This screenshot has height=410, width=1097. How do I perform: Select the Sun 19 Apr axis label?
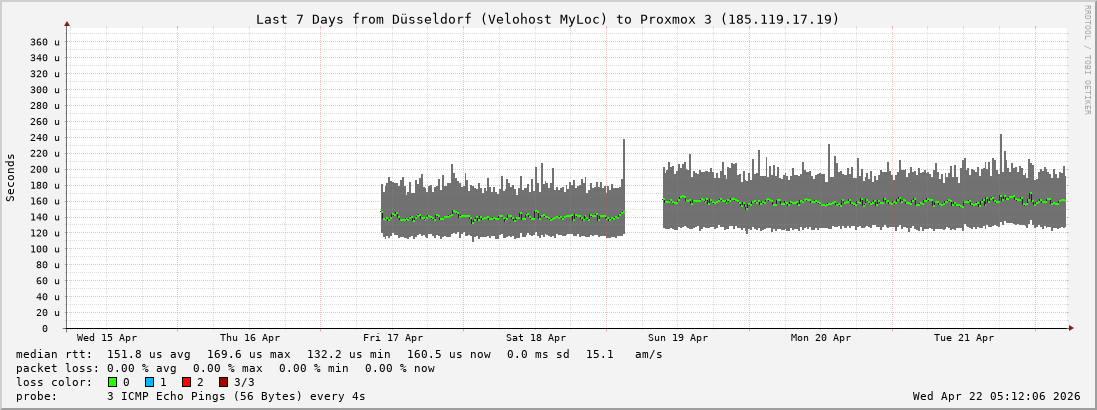(678, 338)
